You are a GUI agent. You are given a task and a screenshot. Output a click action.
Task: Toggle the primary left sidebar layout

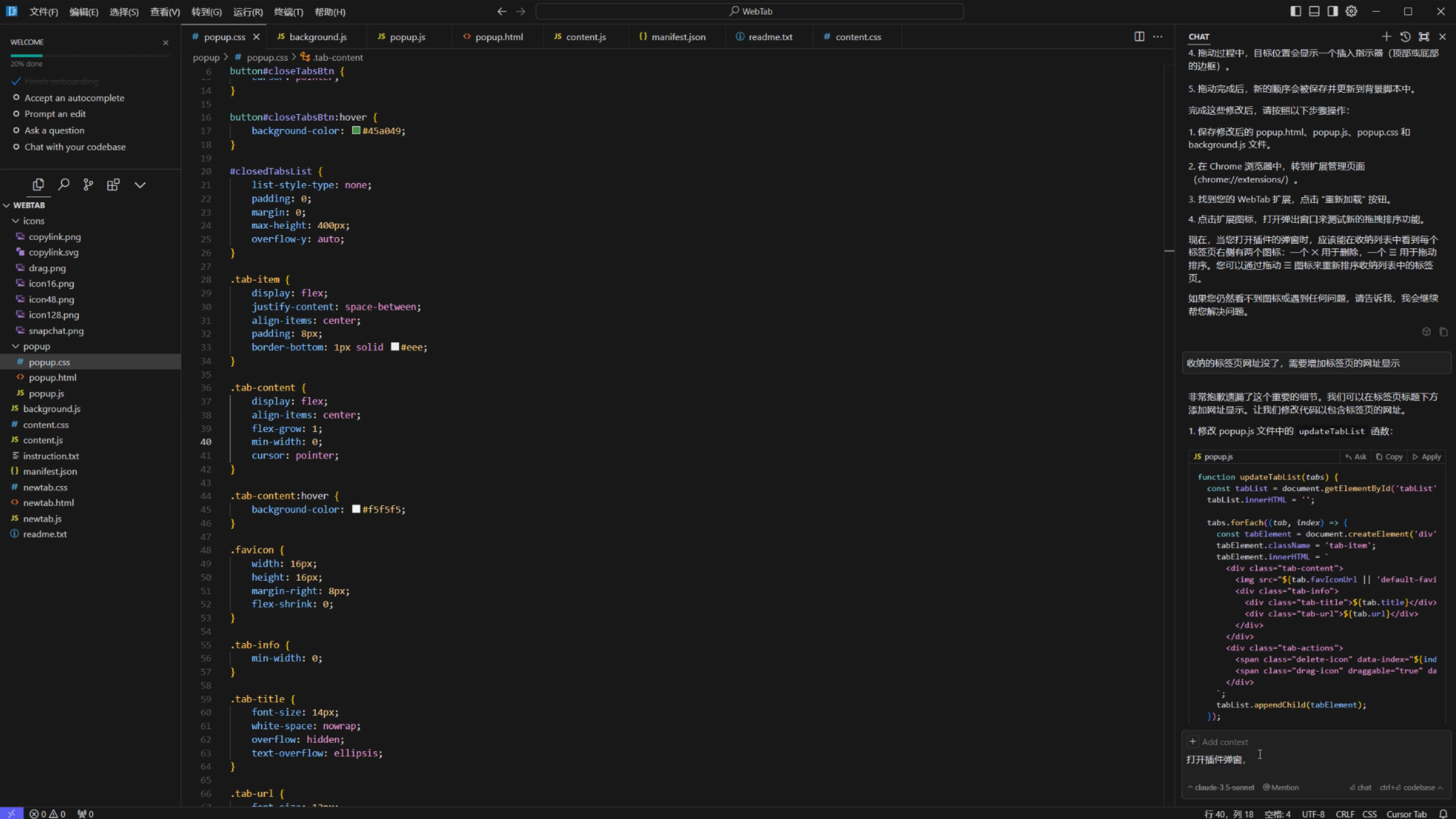click(x=1296, y=11)
